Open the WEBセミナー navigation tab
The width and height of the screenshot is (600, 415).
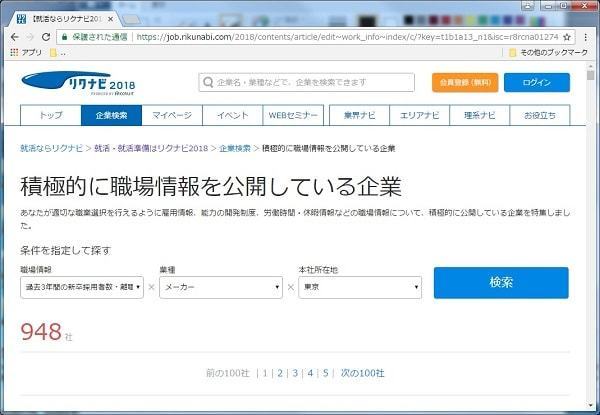coord(293,115)
